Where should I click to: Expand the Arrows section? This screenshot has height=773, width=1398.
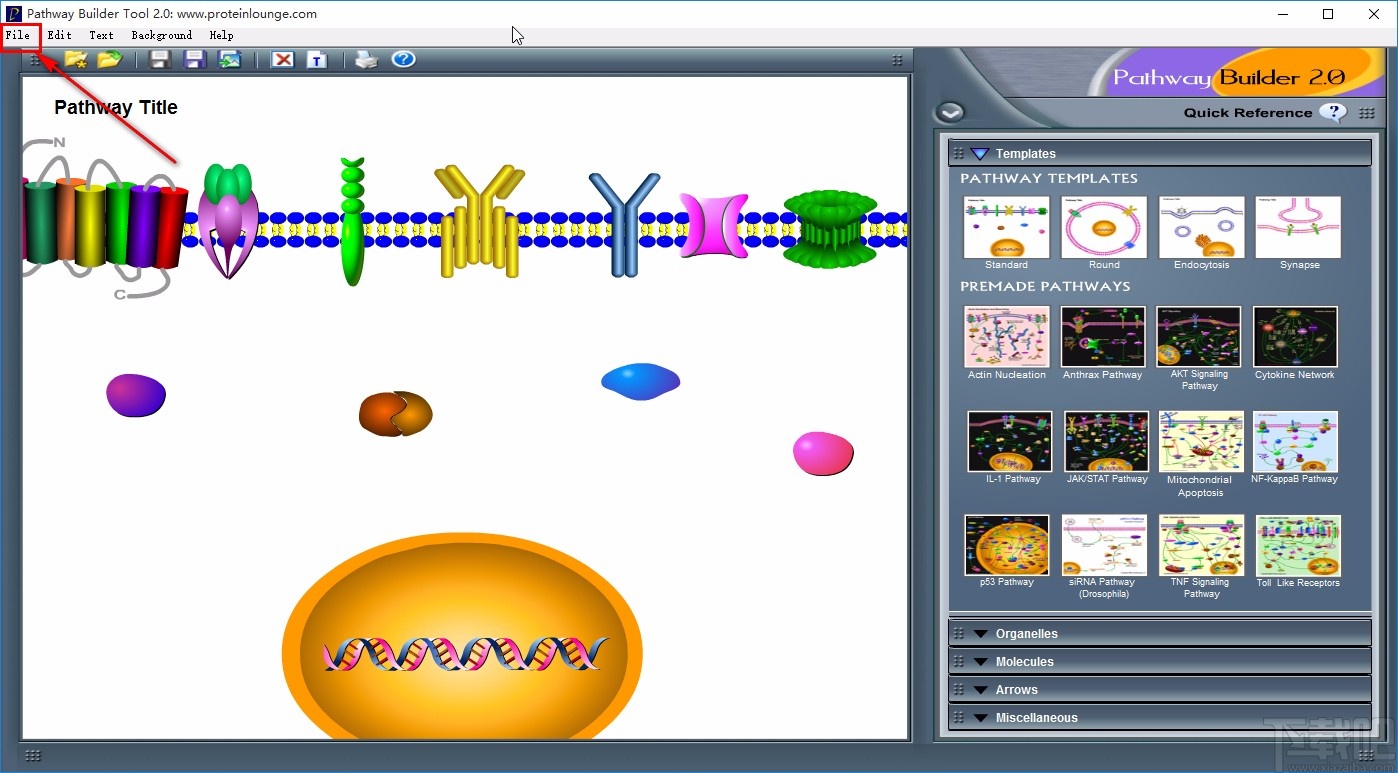point(1160,689)
